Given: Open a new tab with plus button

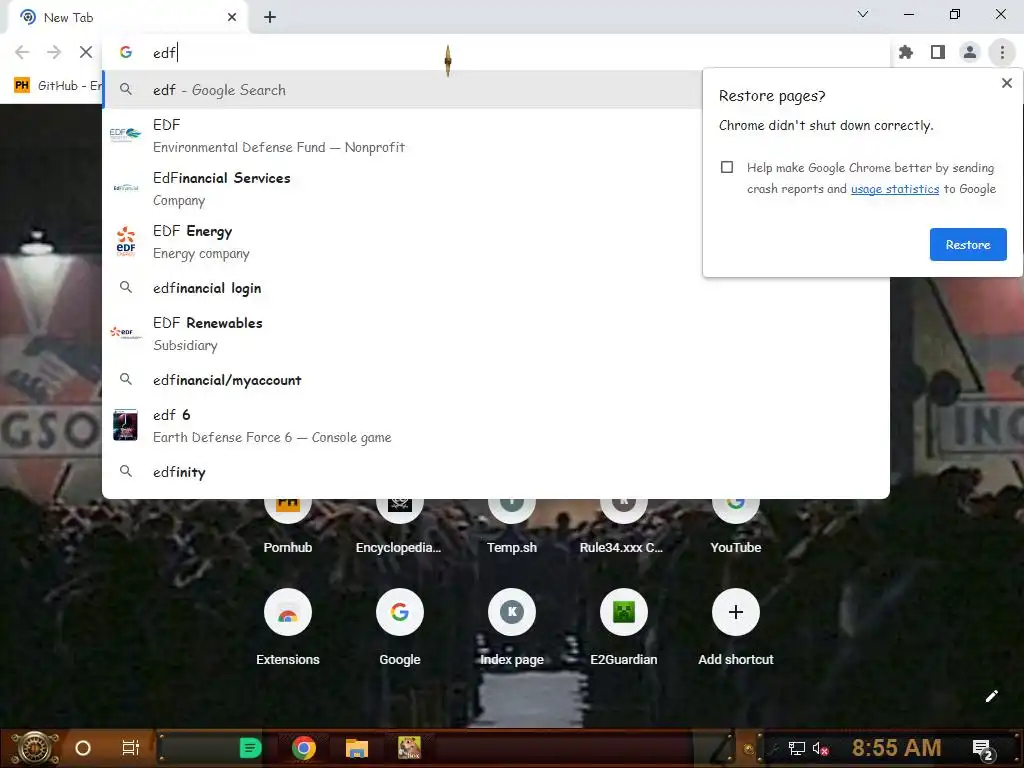Looking at the screenshot, I should (270, 18).
